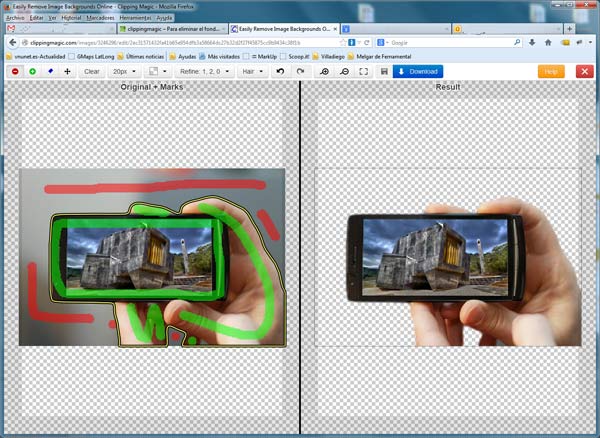Click the blue Download button
This screenshot has width=600, height=438.
(x=418, y=72)
